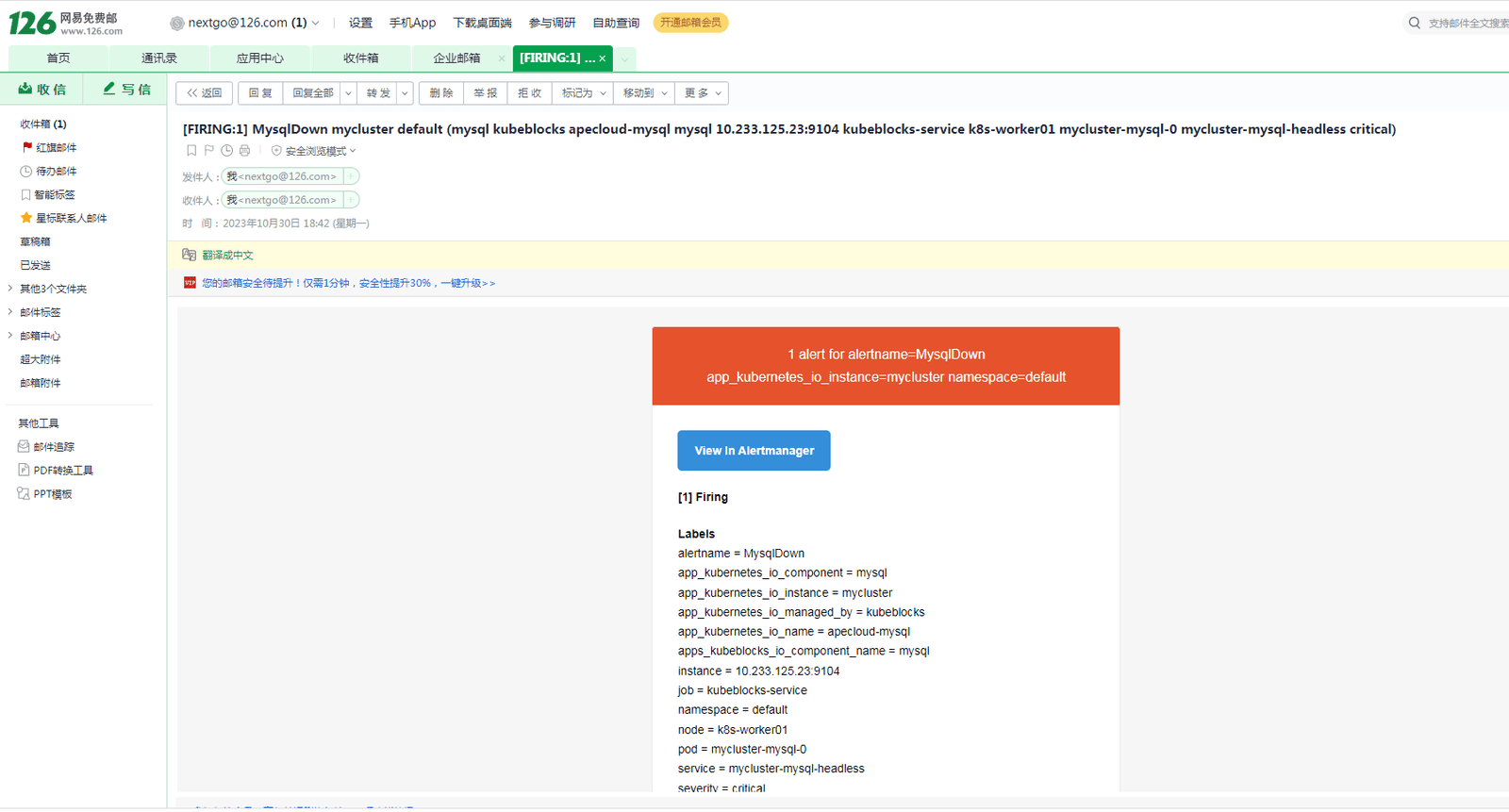This screenshot has height=812, width=1509.
Task: Click the PPT模板 icon
Action: [24, 493]
